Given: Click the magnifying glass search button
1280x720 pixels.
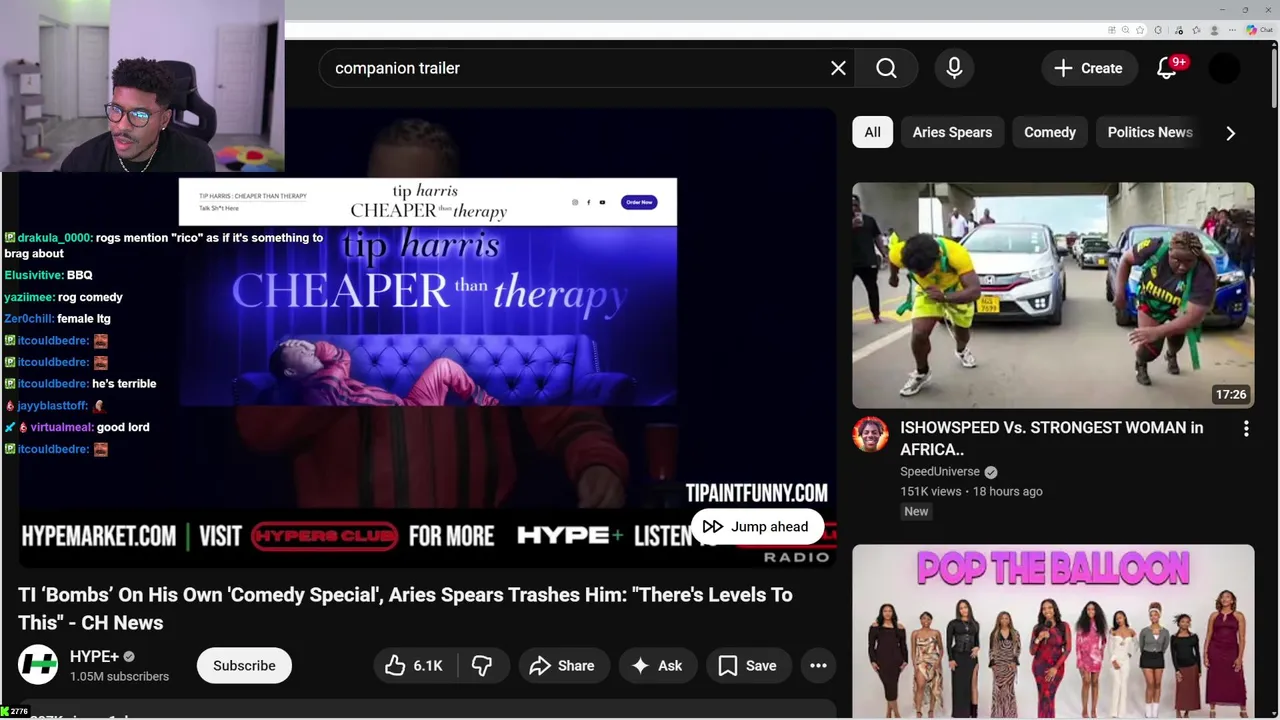Looking at the screenshot, I should coord(887,68).
